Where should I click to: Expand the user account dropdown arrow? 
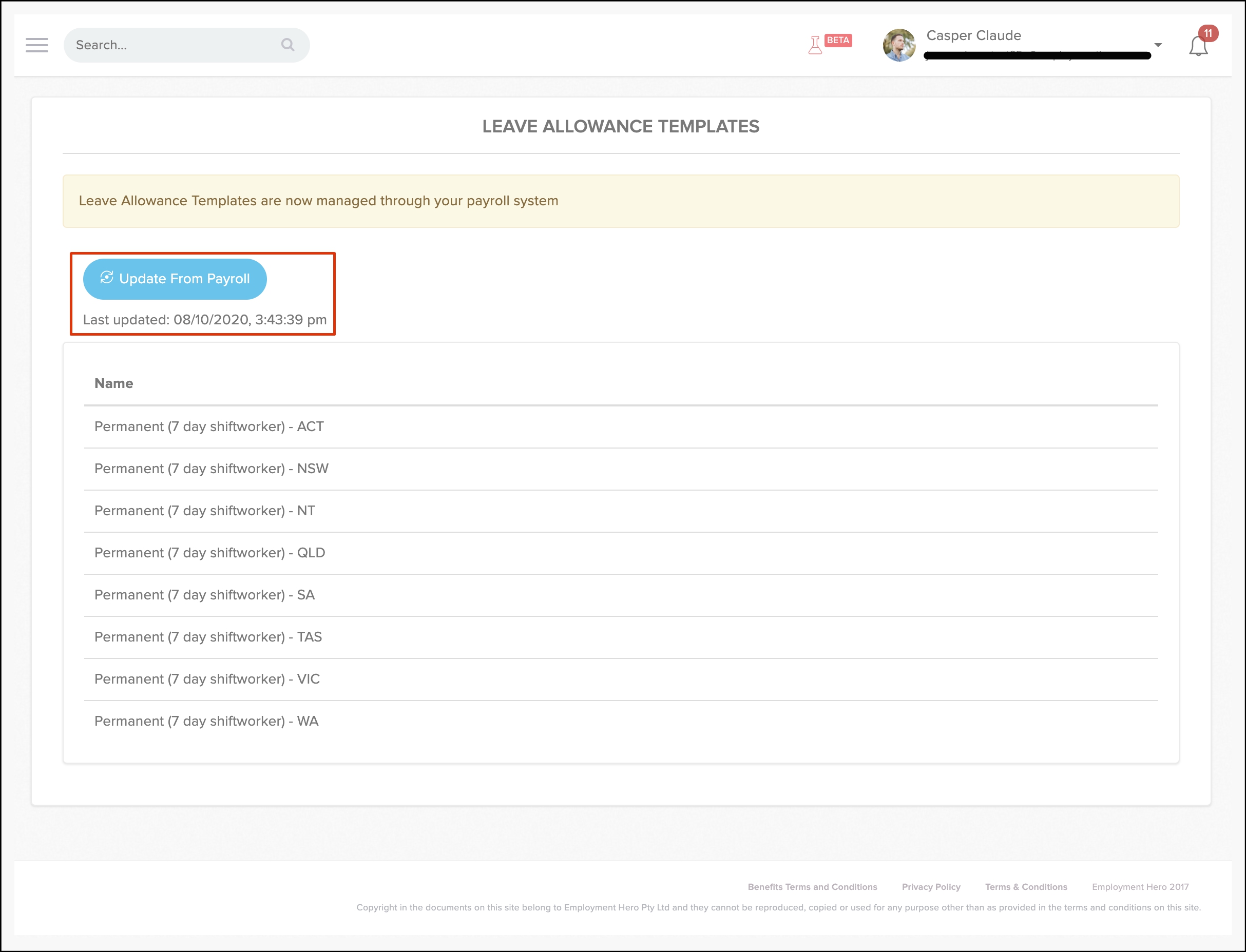[1158, 45]
